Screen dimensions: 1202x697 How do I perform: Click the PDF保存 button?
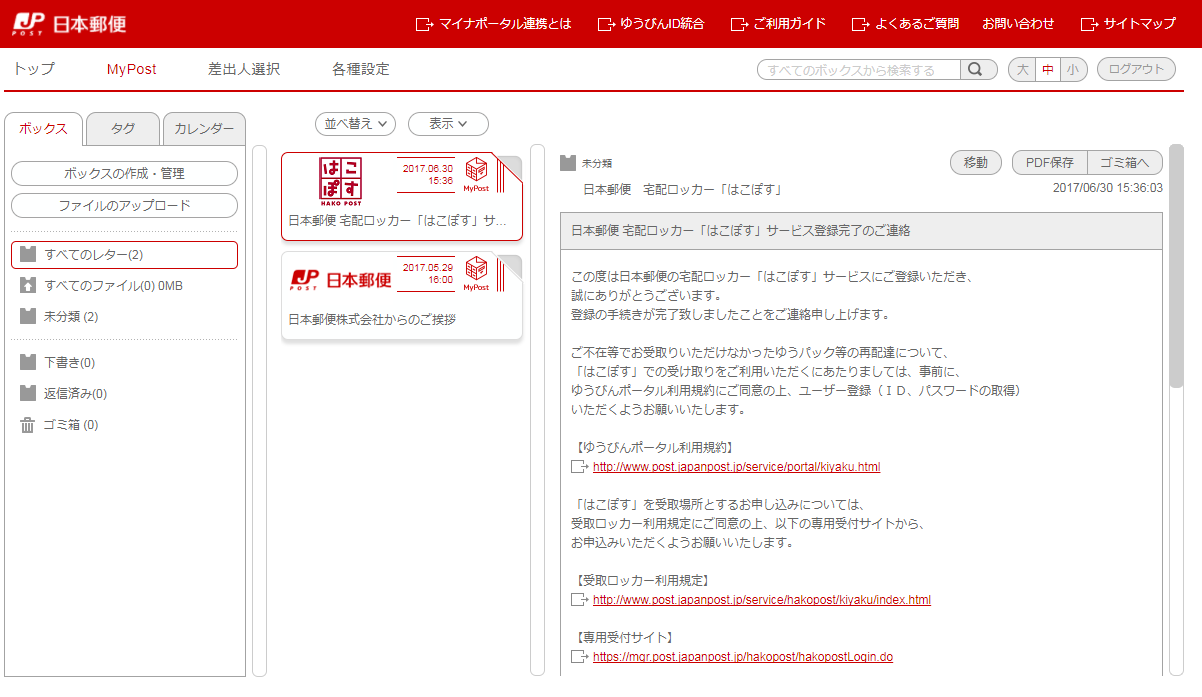(1050, 162)
